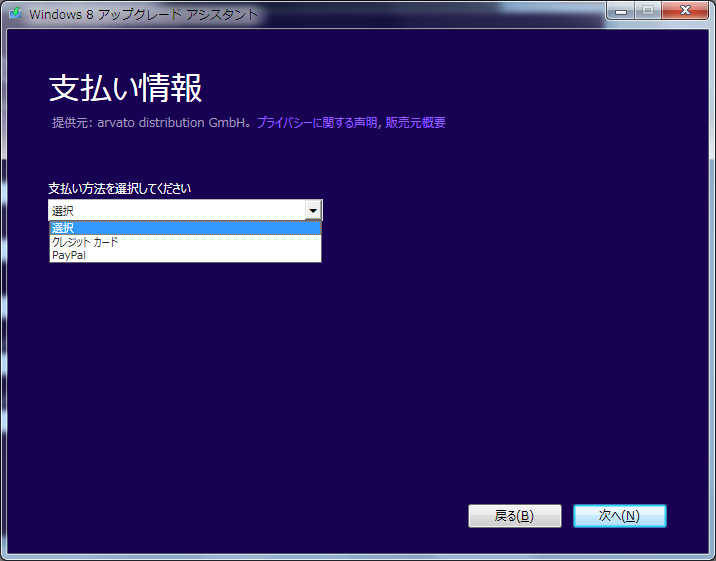Minimize the Upgrade Assistant window
The width and height of the screenshot is (716, 561).
(621, 10)
